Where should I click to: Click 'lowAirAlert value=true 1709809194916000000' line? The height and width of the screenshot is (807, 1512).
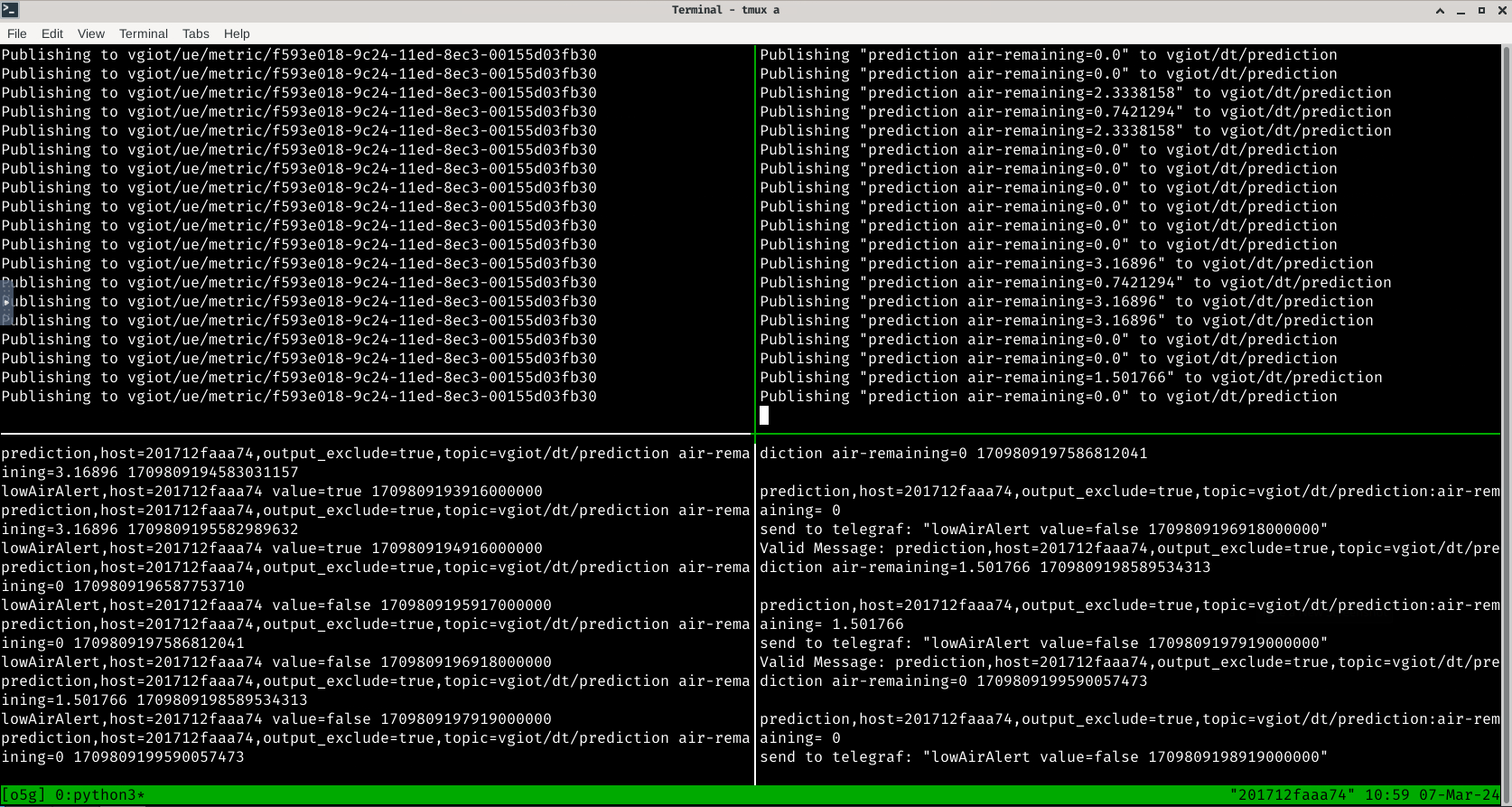click(272, 549)
